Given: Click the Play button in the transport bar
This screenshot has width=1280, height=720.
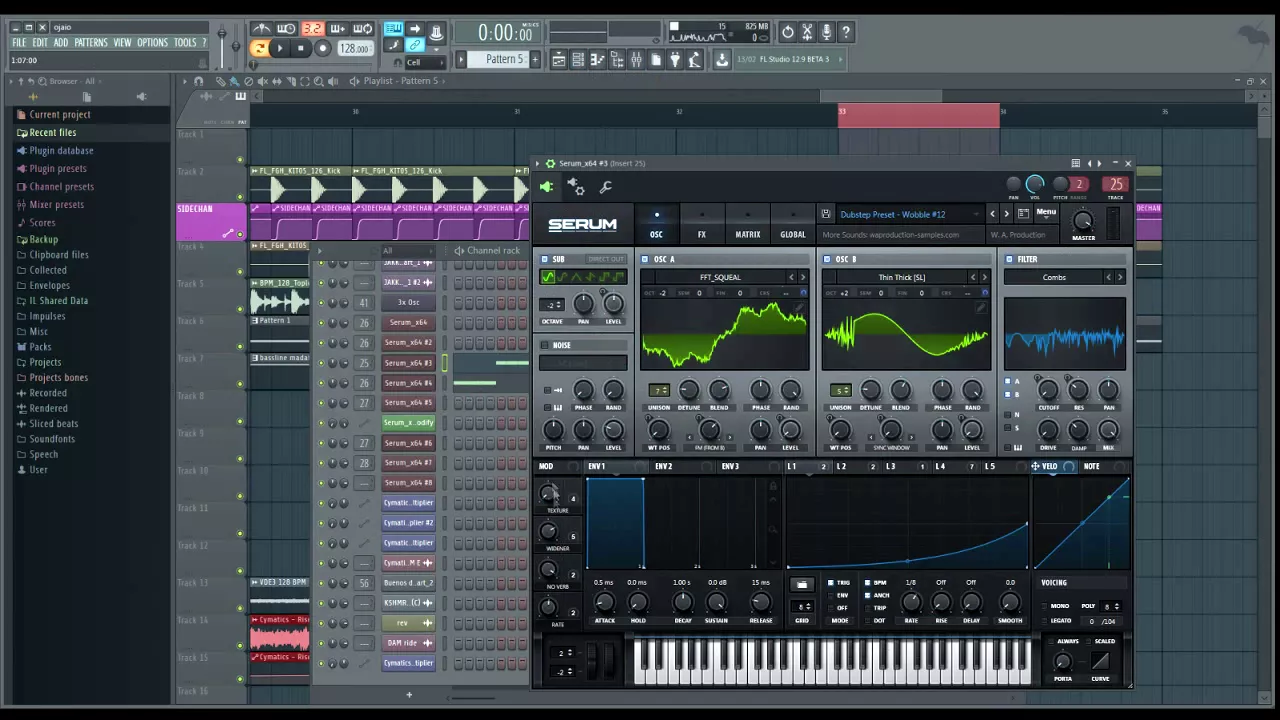Looking at the screenshot, I should 280,48.
